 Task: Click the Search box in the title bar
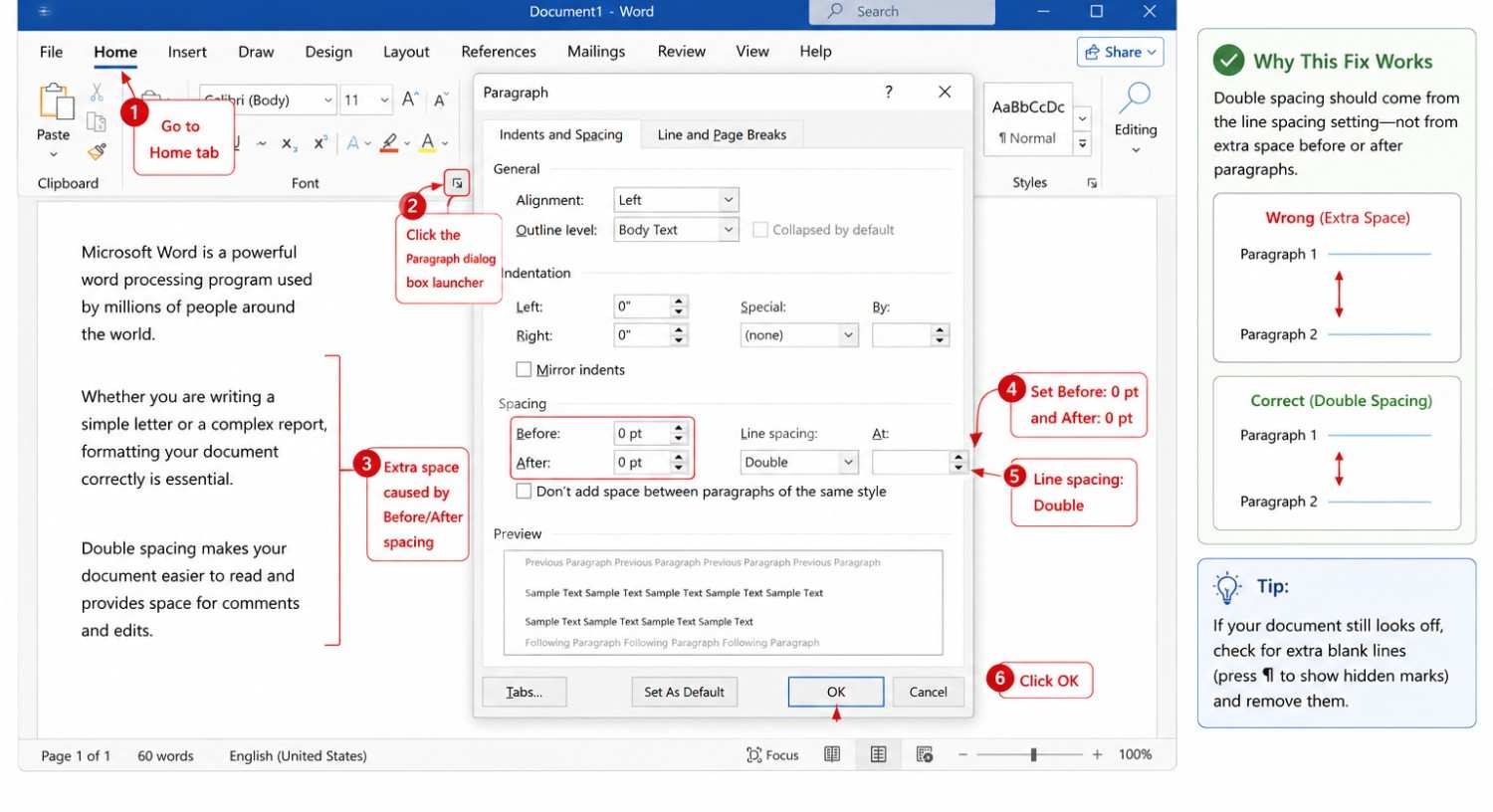(x=902, y=12)
